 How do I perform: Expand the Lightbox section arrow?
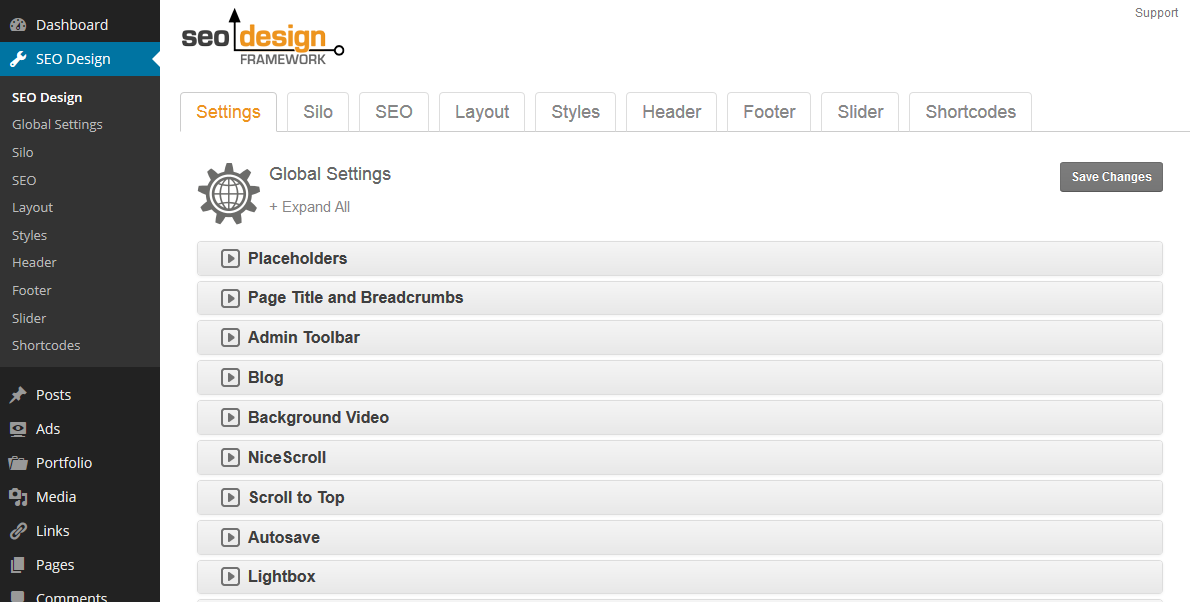[230, 577]
